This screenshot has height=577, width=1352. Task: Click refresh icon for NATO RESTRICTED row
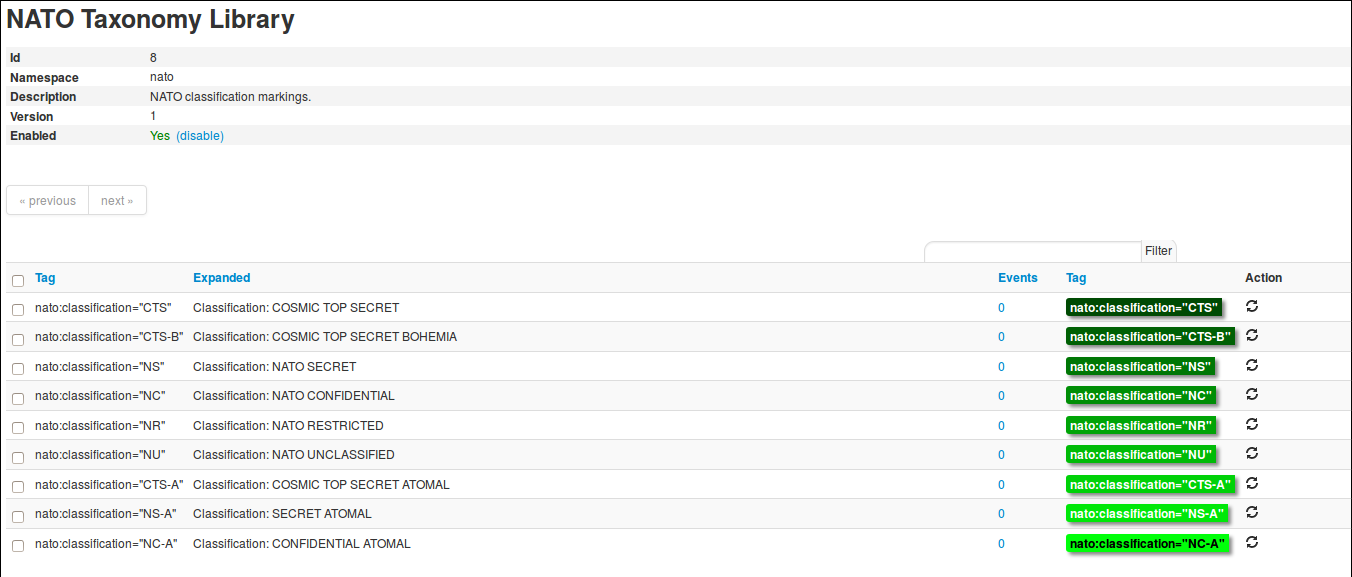(x=1251, y=424)
